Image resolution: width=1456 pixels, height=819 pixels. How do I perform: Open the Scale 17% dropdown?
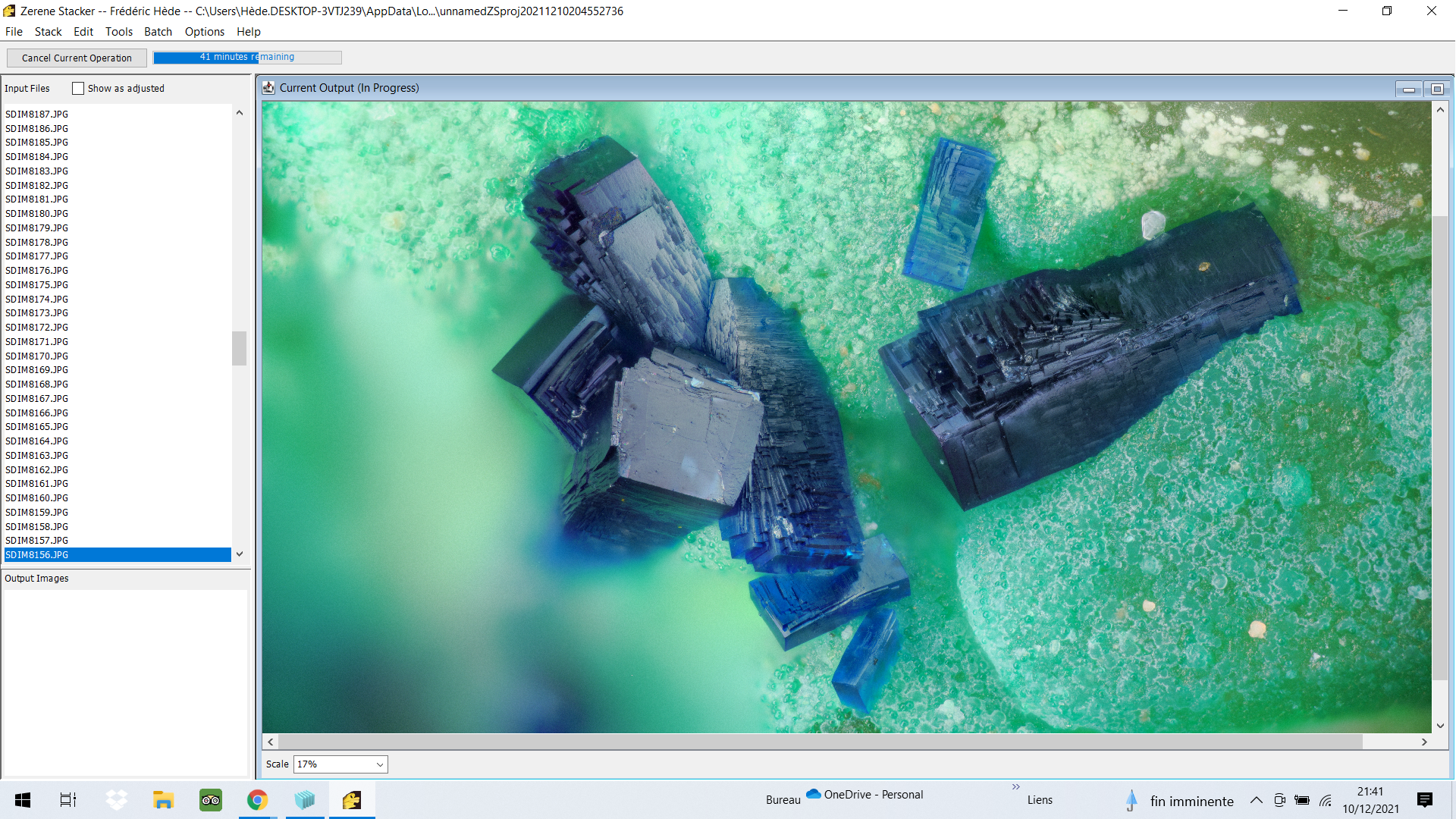(340, 764)
